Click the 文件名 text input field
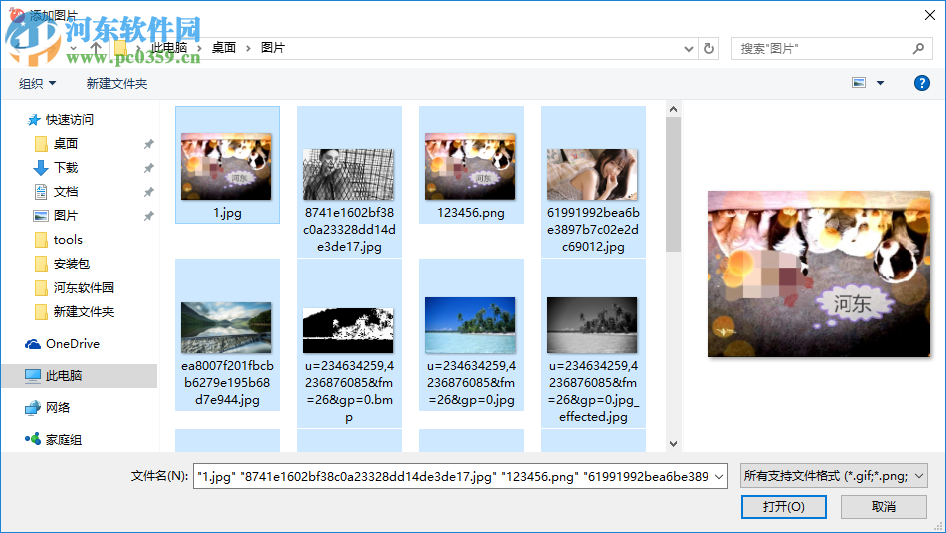946x533 pixels. [x=452, y=476]
